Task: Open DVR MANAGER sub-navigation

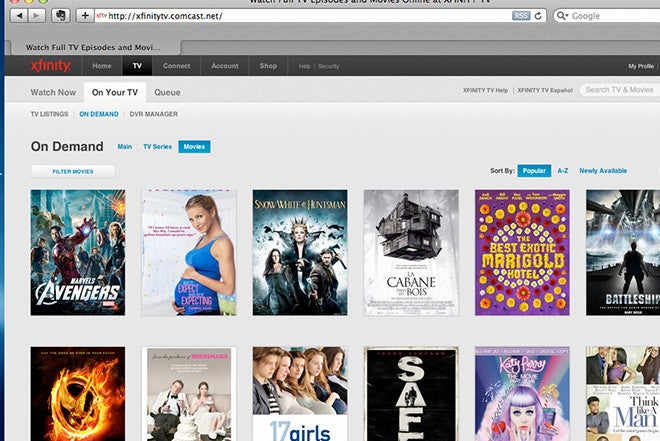Action: pyautogui.click(x=154, y=114)
